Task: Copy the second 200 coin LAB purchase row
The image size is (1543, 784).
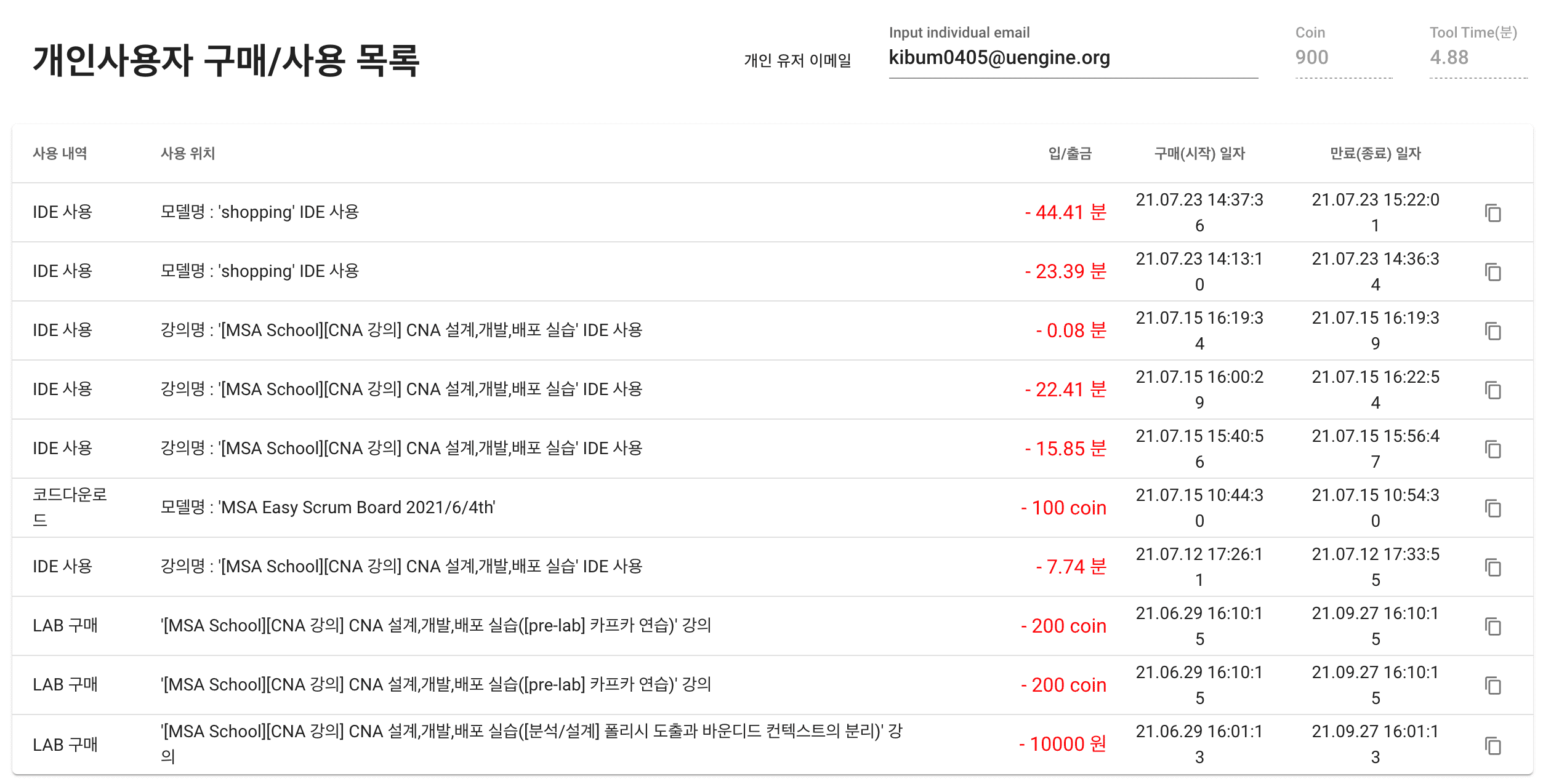Action: 1493,686
